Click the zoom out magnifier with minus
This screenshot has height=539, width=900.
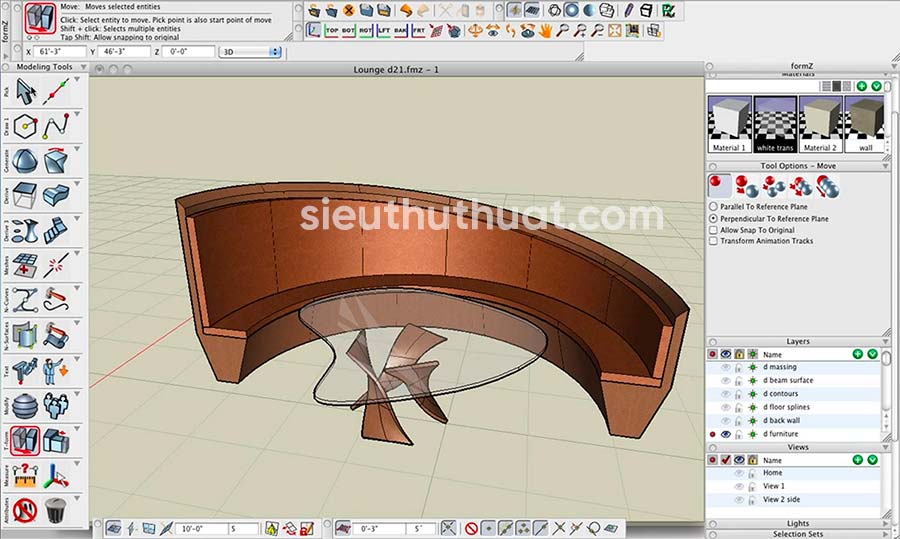(597, 30)
